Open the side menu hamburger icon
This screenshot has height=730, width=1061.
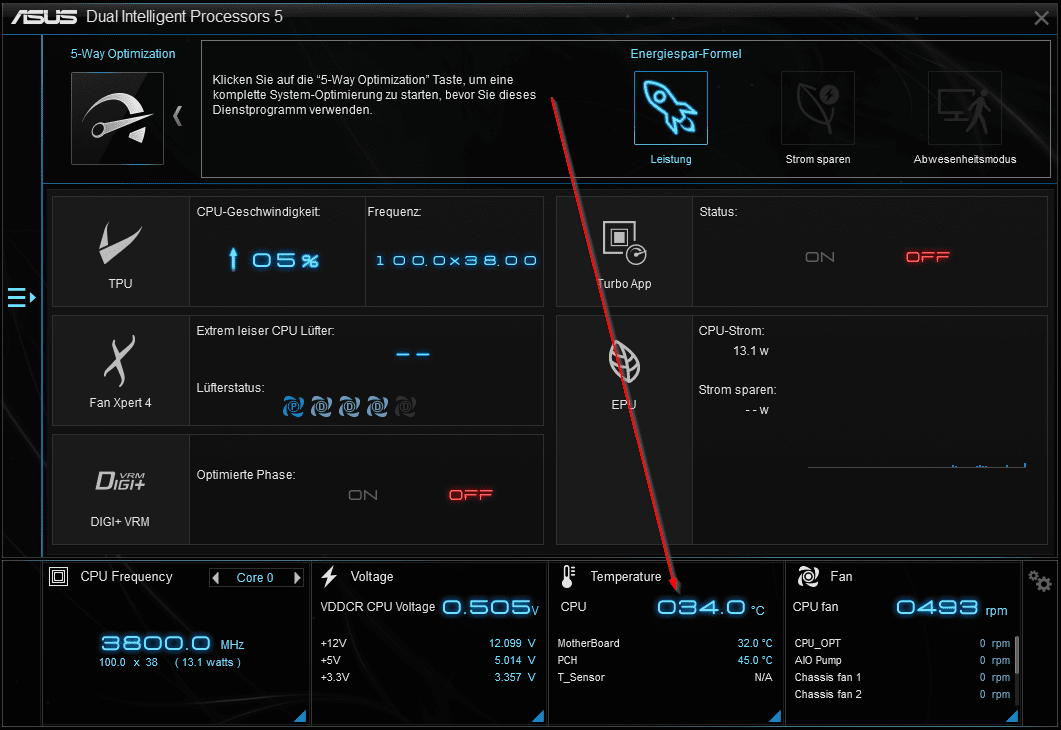[x=21, y=297]
